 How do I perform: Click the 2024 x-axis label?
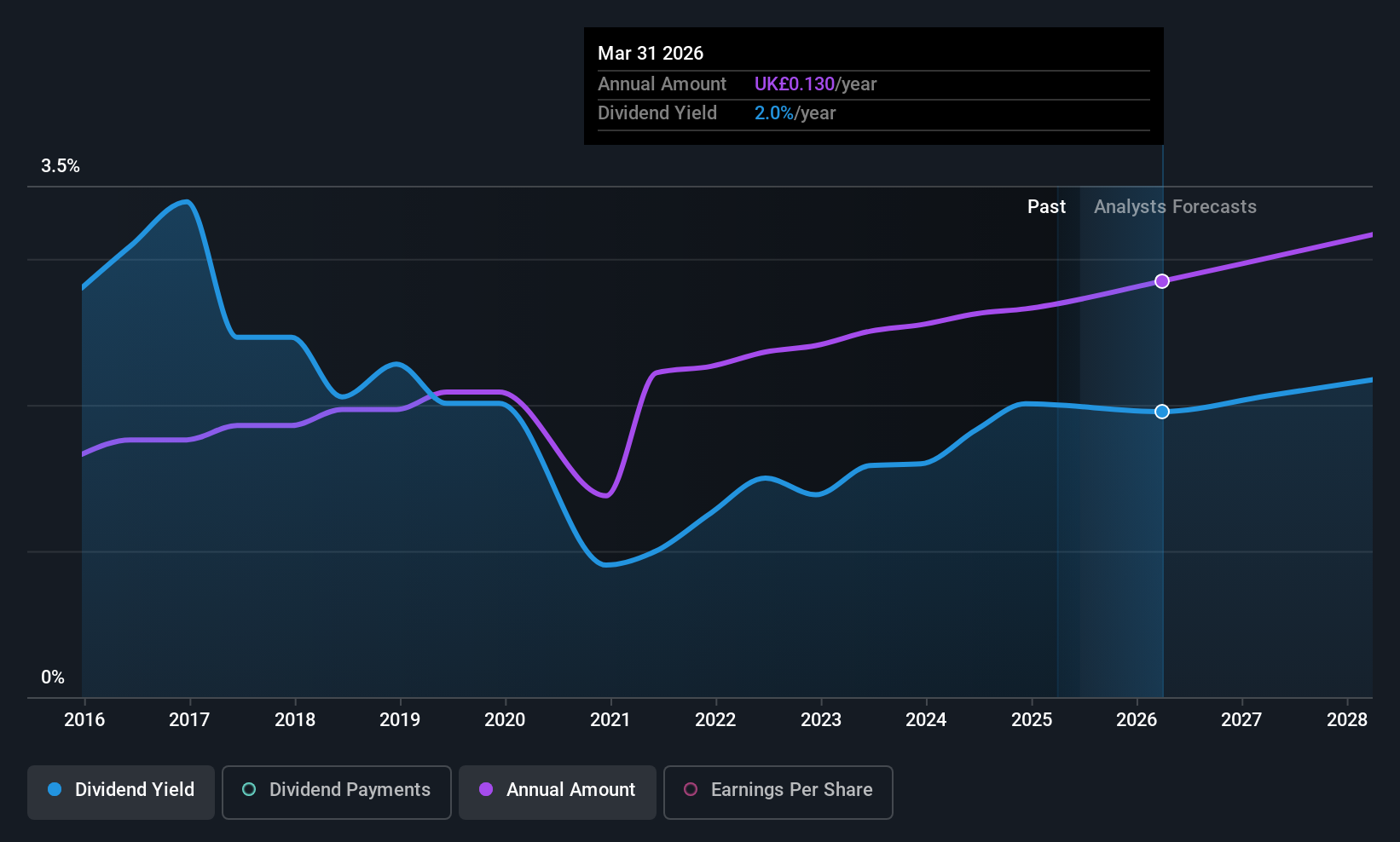(x=926, y=719)
